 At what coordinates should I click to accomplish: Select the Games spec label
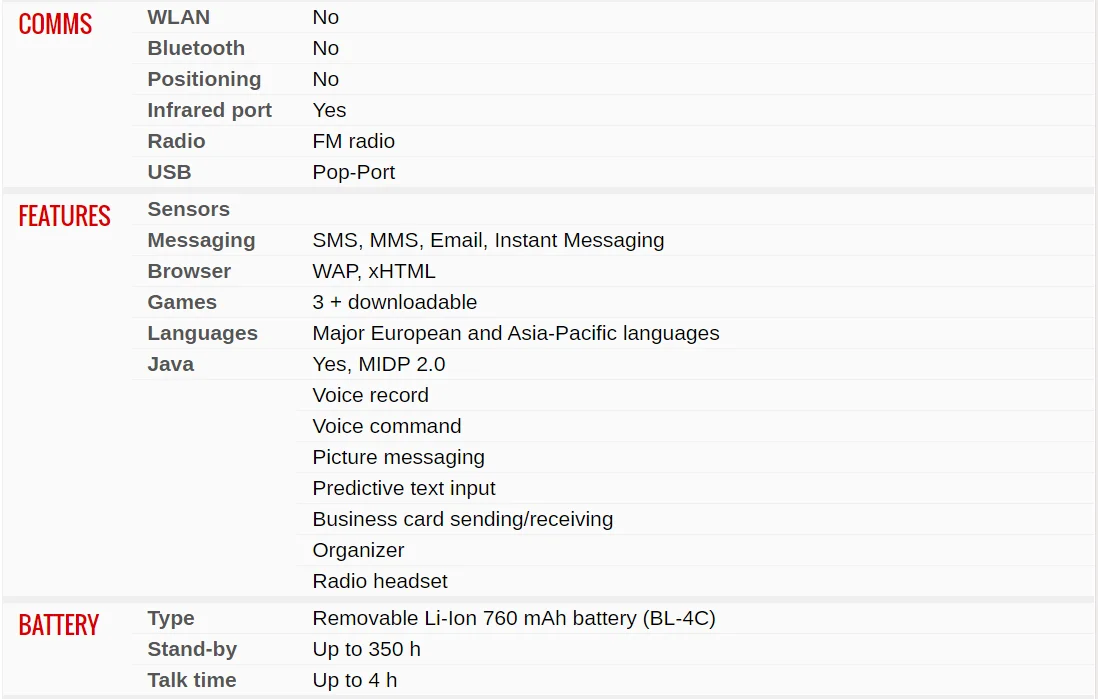click(x=182, y=302)
